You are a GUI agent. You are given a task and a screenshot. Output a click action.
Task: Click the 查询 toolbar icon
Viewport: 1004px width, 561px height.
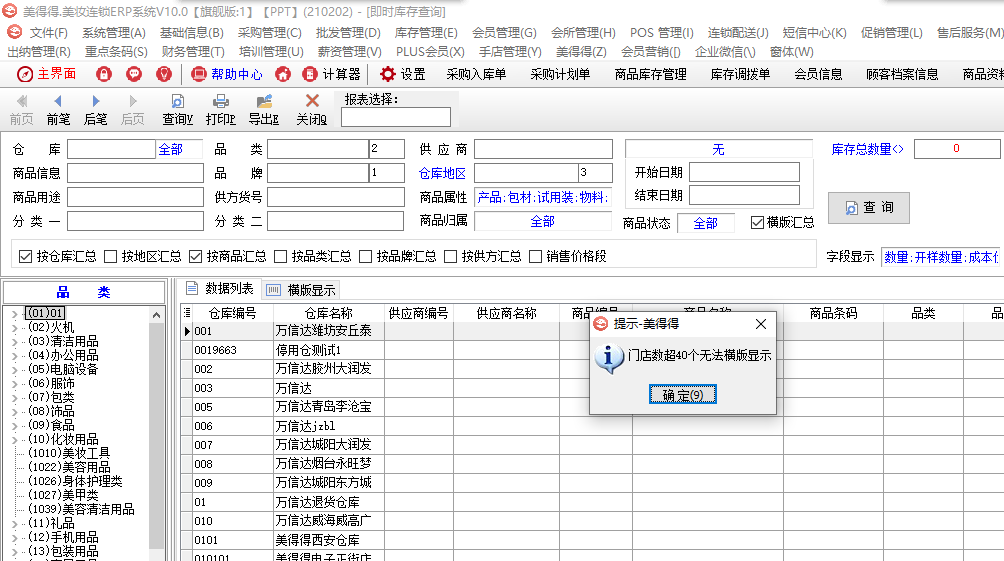(177, 110)
